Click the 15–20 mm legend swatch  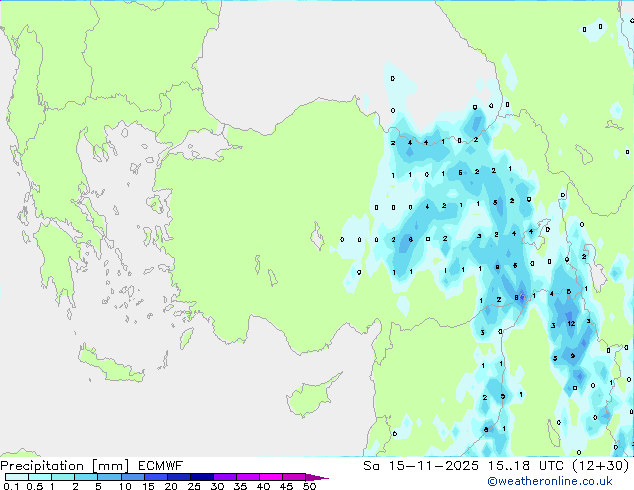click(x=155, y=477)
